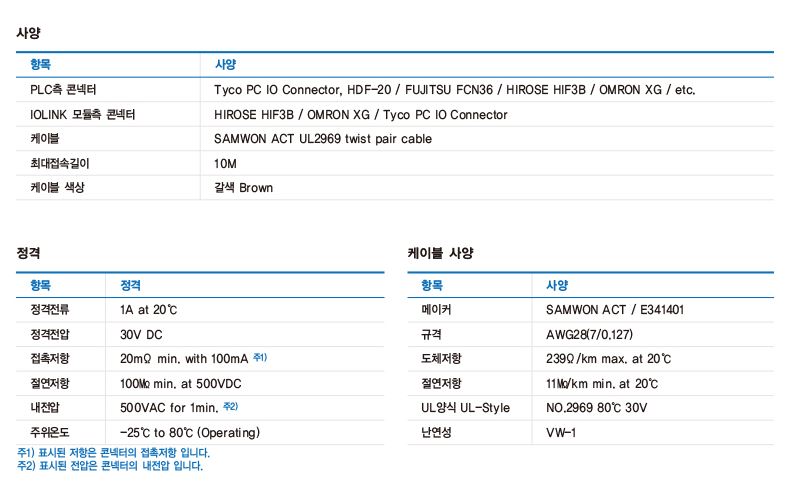The width and height of the screenshot is (788, 501).
Task: Click the '30V DC' value
Action: point(141,335)
